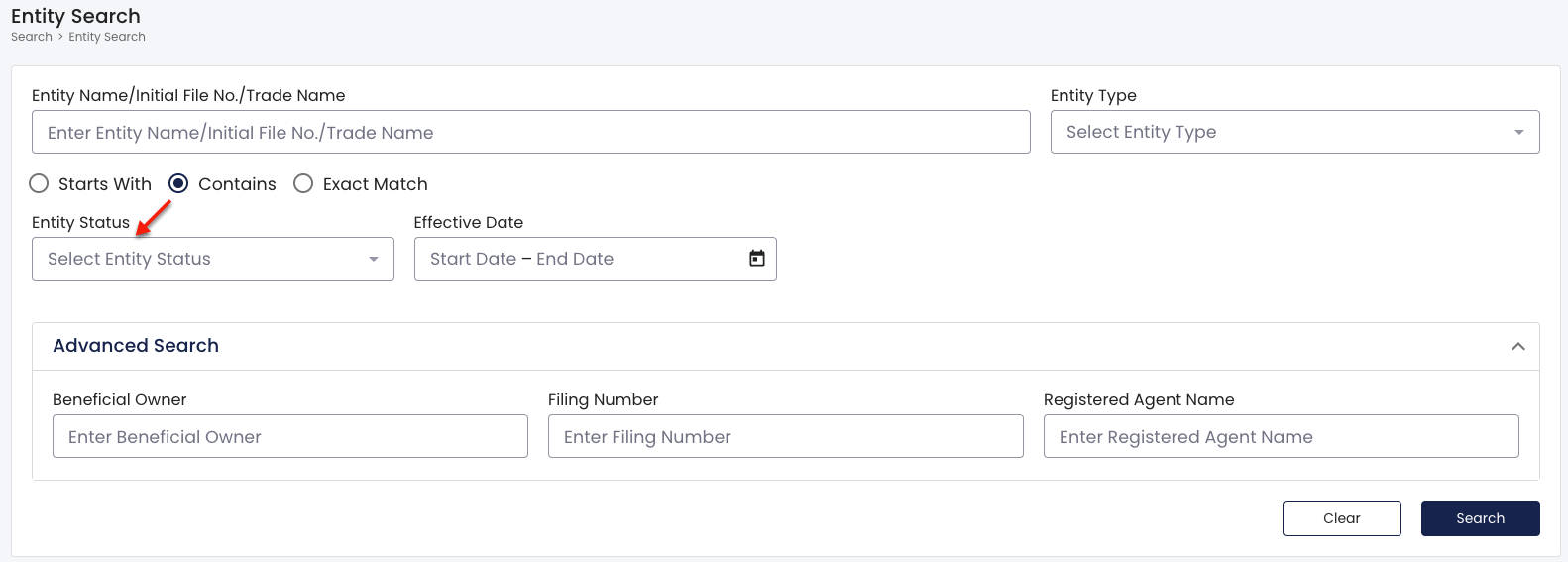The image size is (1568, 562).
Task: Collapse the Advanced Search section chevron
Action: click(x=1517, y=347)
